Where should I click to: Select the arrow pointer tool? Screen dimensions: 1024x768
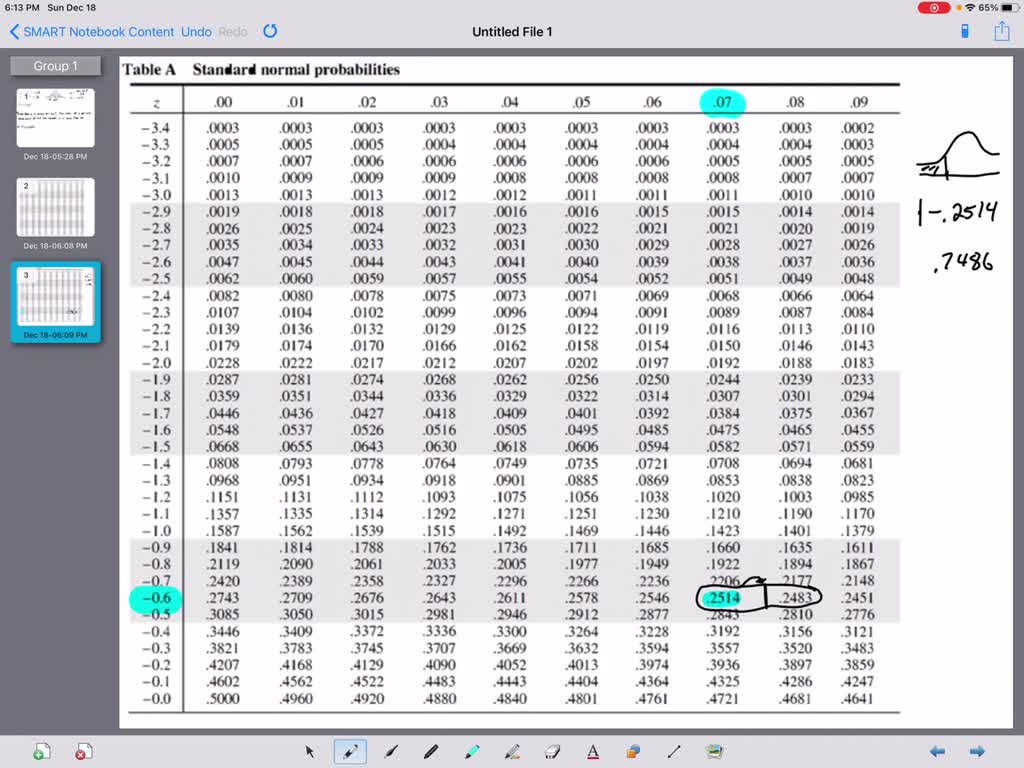[310, 752]
